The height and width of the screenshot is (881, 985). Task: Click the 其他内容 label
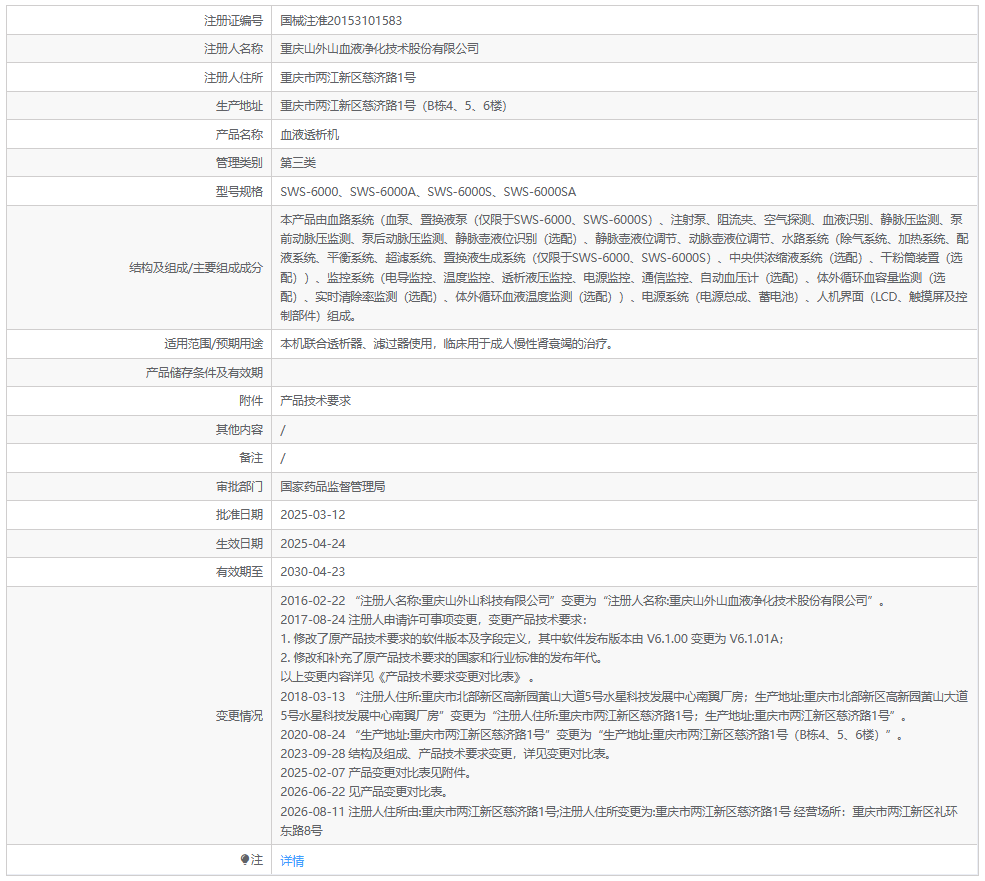239,430
